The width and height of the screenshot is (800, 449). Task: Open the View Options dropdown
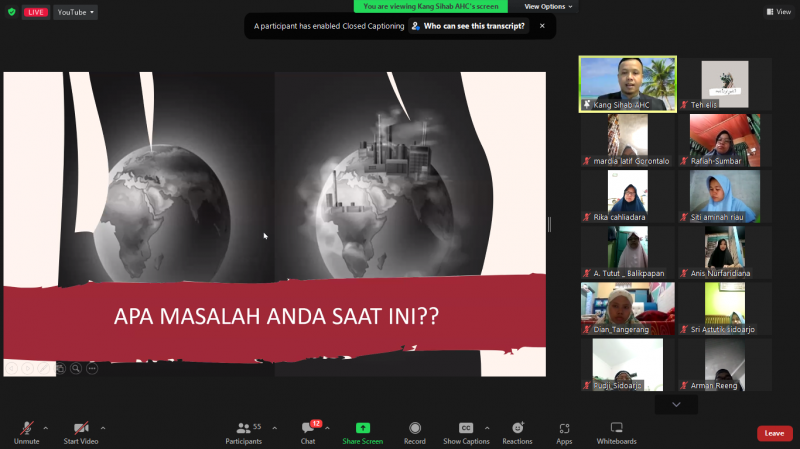[x=548, y=7]
